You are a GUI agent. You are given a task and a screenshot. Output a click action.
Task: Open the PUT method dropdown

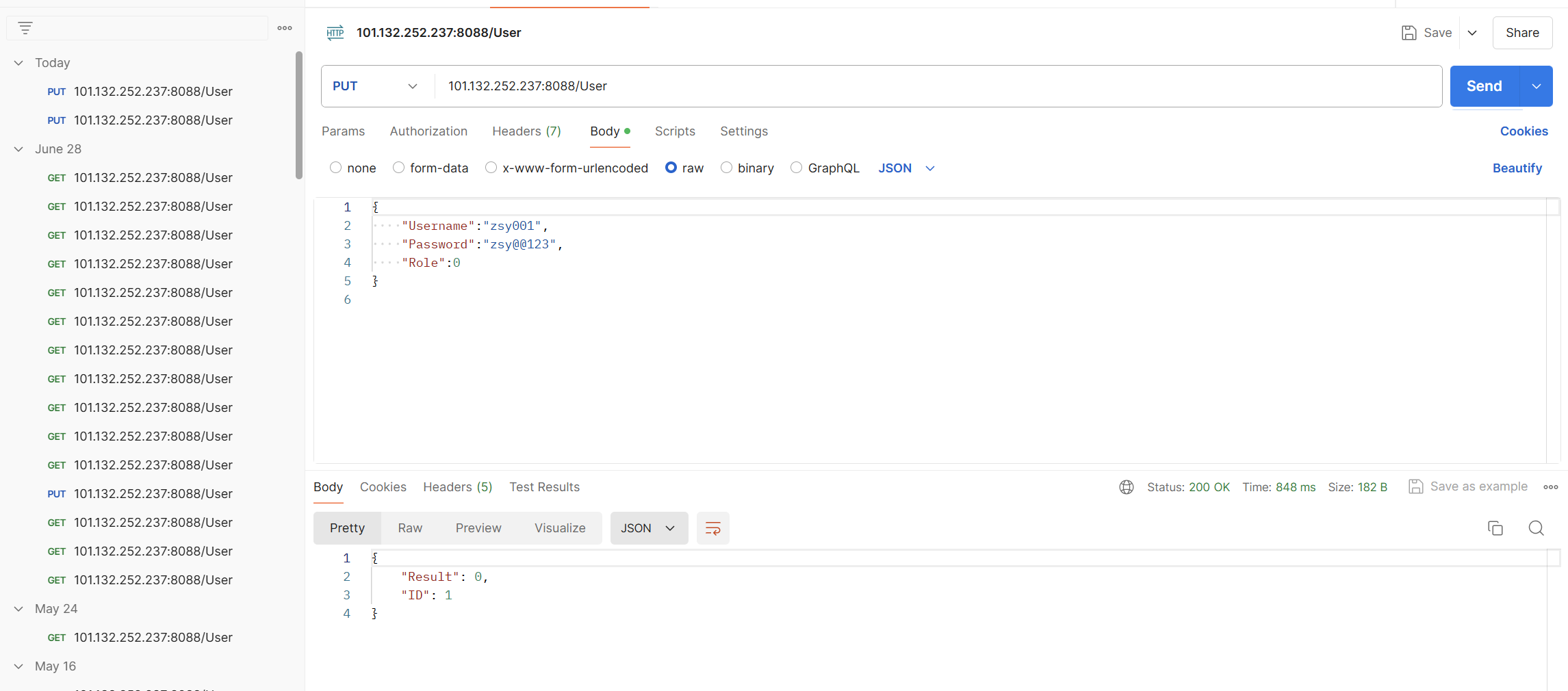(375, 86)
